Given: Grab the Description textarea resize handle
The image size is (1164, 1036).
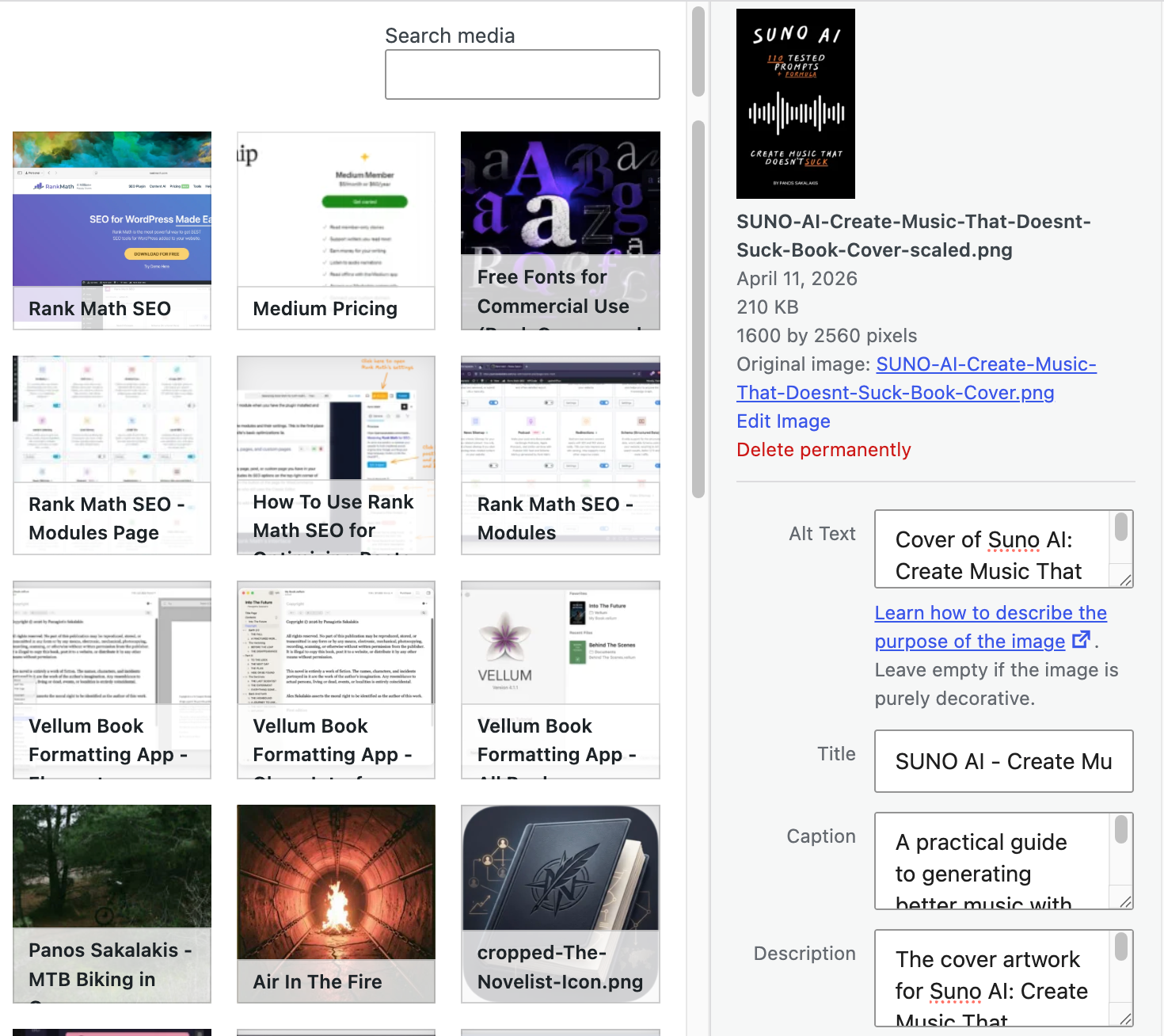Looking at the screenshot, I should [1125, 1019].
